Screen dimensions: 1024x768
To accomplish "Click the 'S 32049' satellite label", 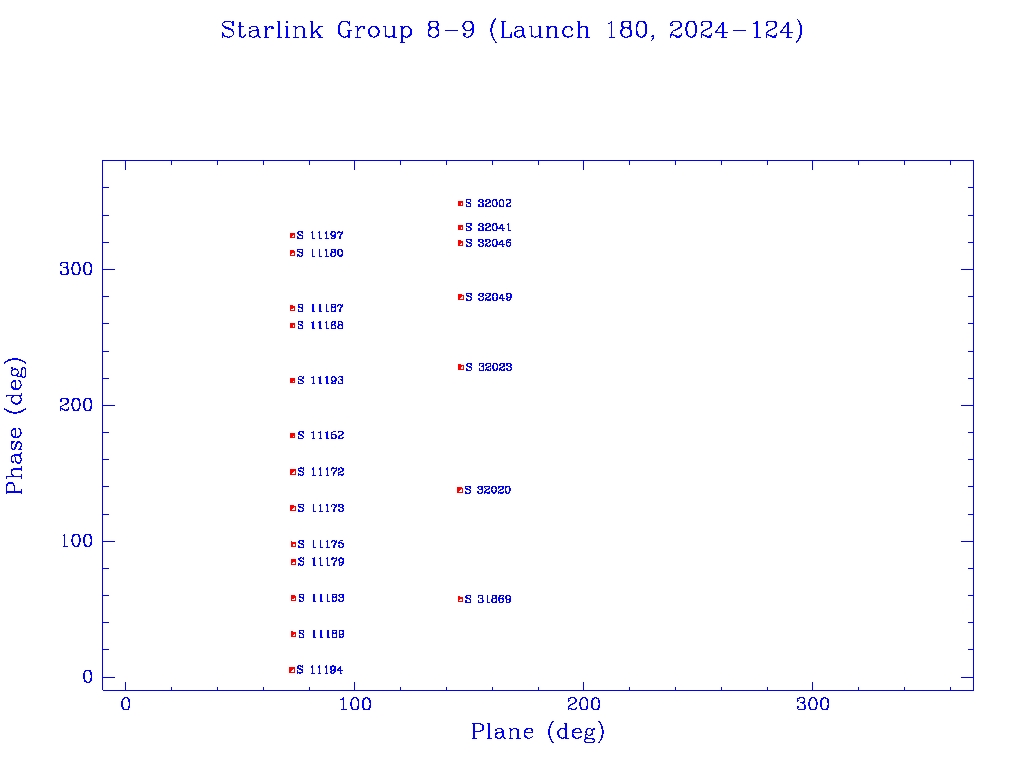I will coord(488,297).
